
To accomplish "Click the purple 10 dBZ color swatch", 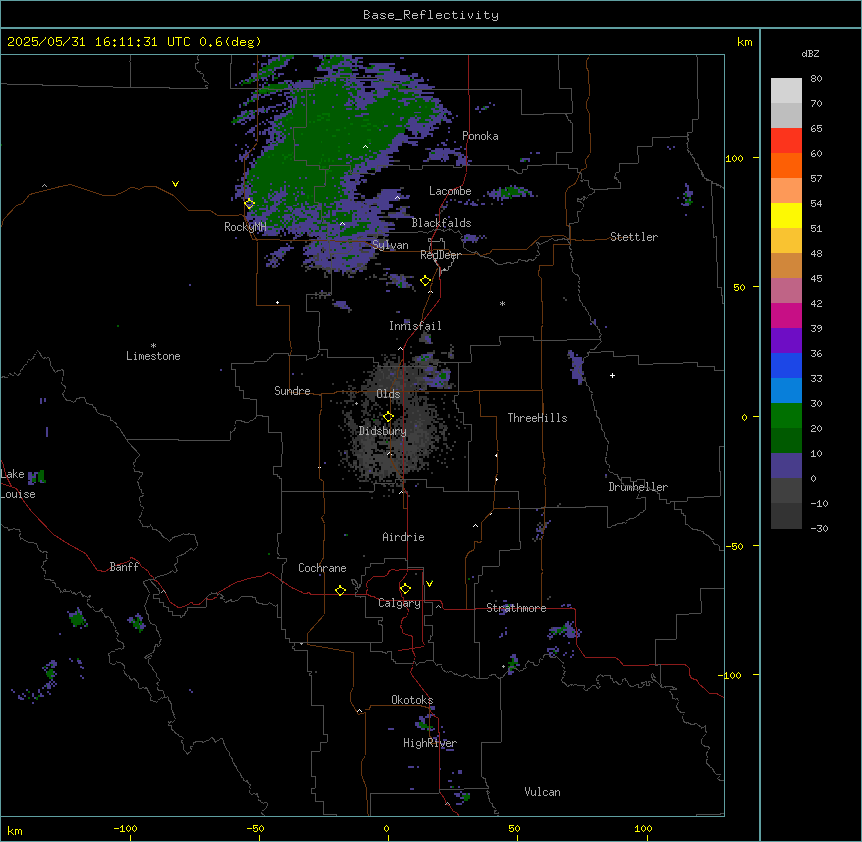I will tap(786, 466).
